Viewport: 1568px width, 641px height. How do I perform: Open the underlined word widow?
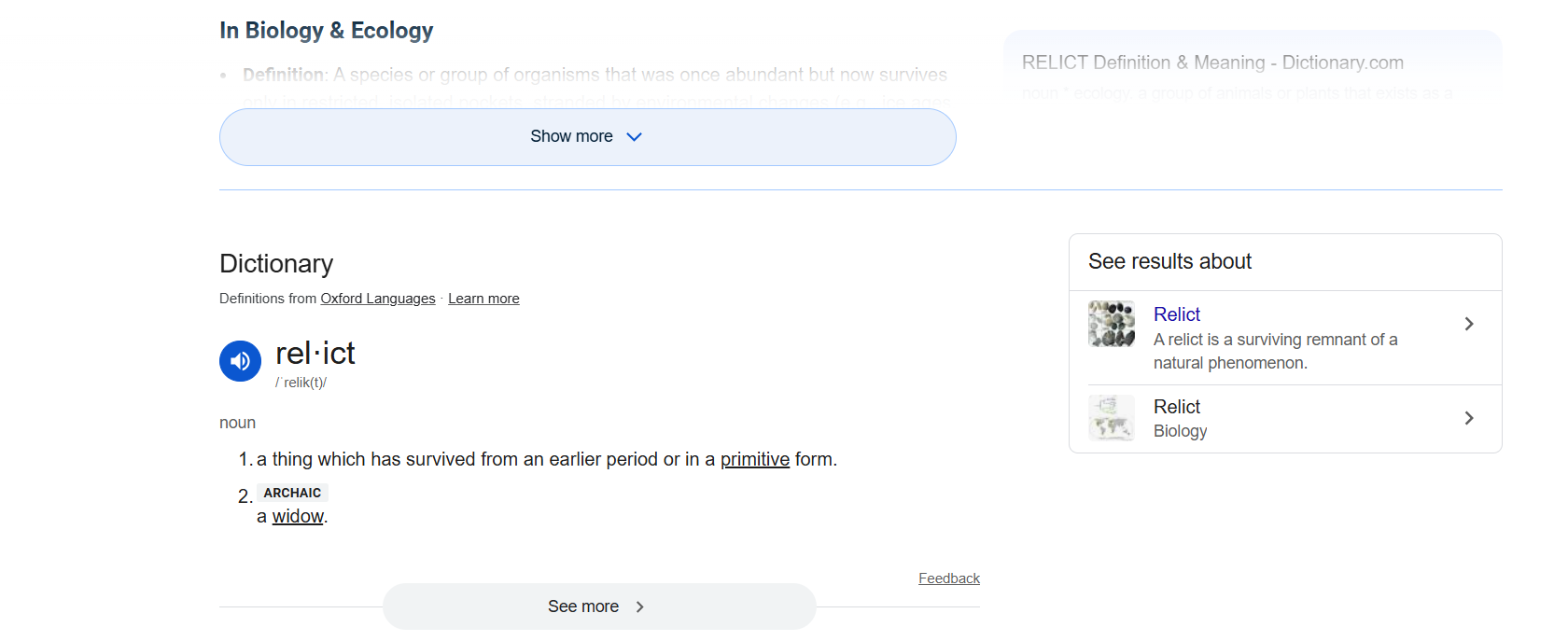click(298, 516)
